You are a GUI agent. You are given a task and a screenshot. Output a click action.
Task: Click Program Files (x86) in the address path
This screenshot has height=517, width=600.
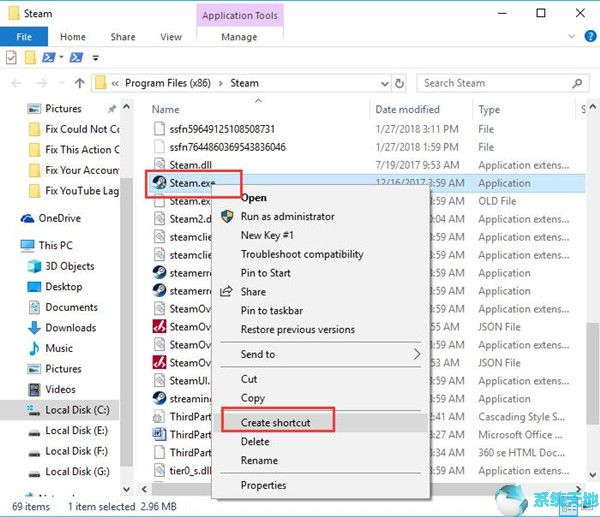168,83
